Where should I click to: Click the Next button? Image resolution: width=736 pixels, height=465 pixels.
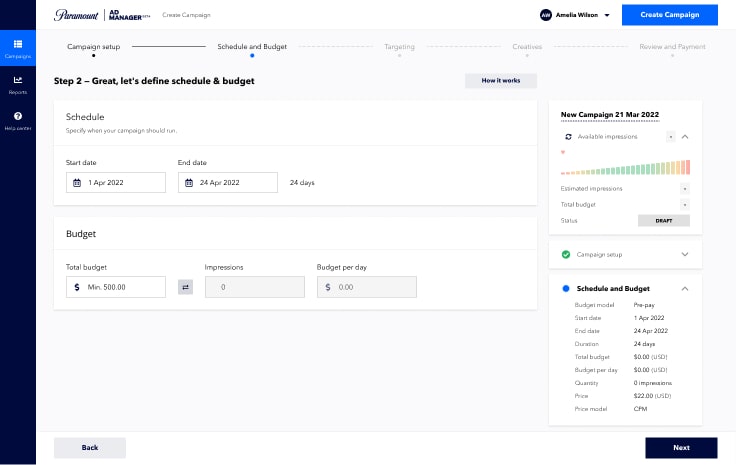pyautogui.click(x=681, y=448)
